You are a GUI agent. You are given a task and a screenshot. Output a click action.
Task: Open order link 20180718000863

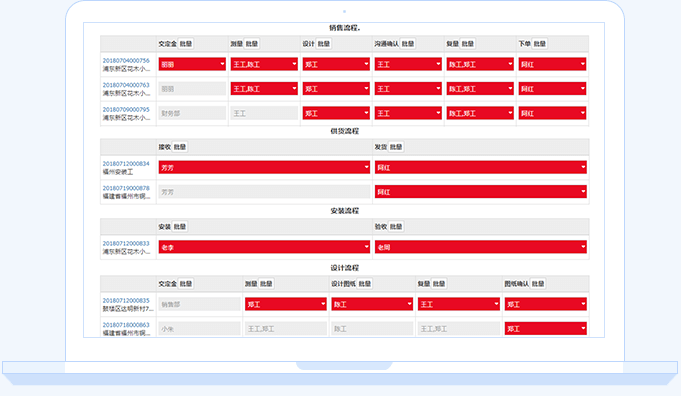(x=126, y=325)
